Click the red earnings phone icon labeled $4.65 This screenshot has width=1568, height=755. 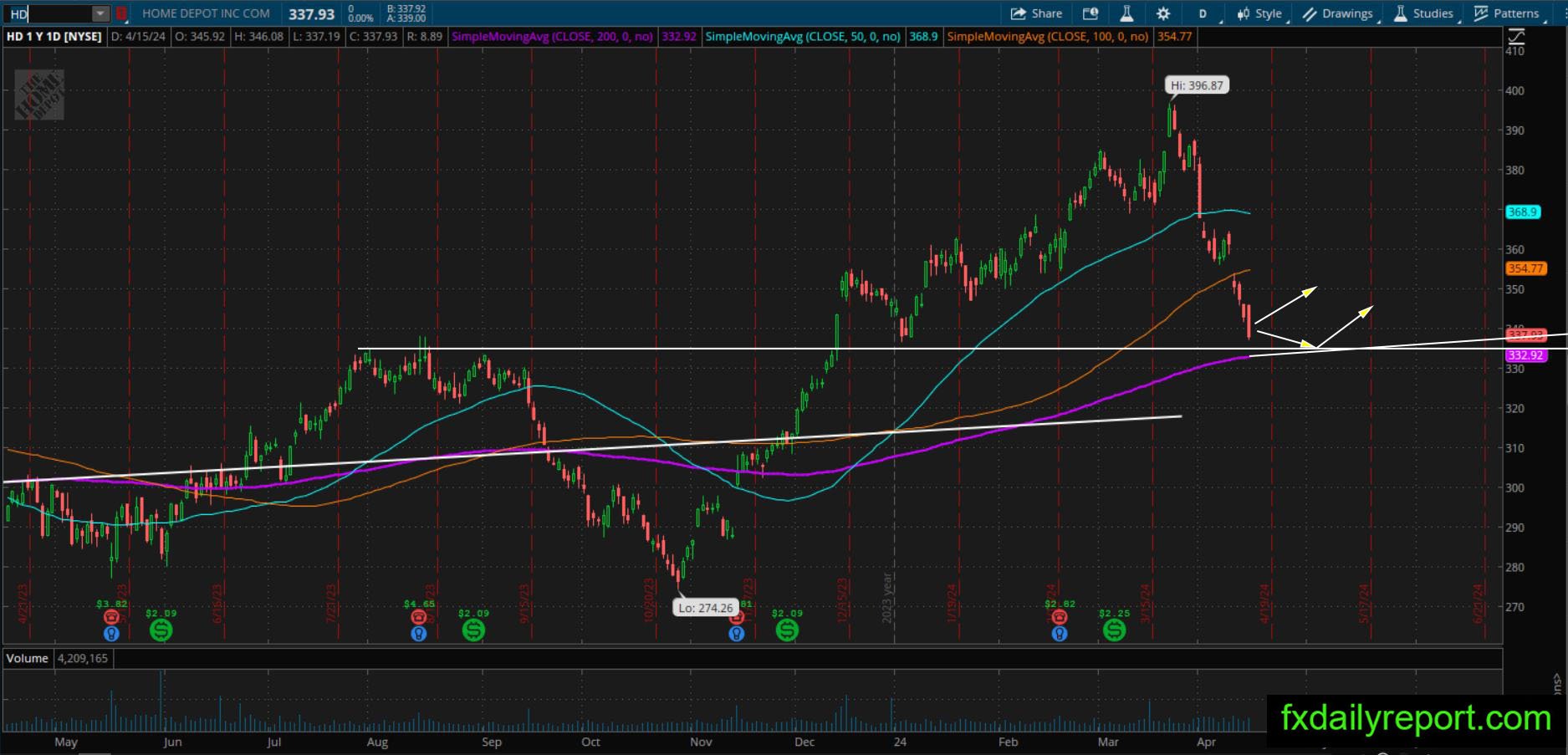click(x=419, y=617)
